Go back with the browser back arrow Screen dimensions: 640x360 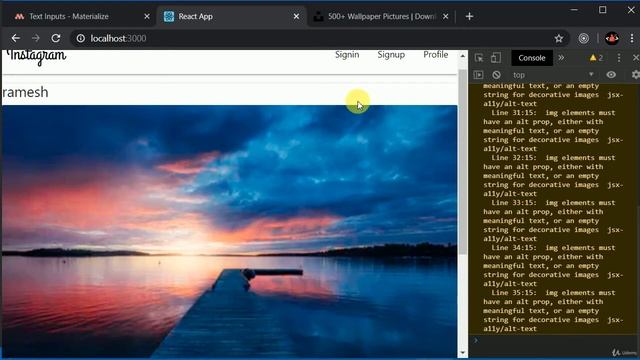16,38
